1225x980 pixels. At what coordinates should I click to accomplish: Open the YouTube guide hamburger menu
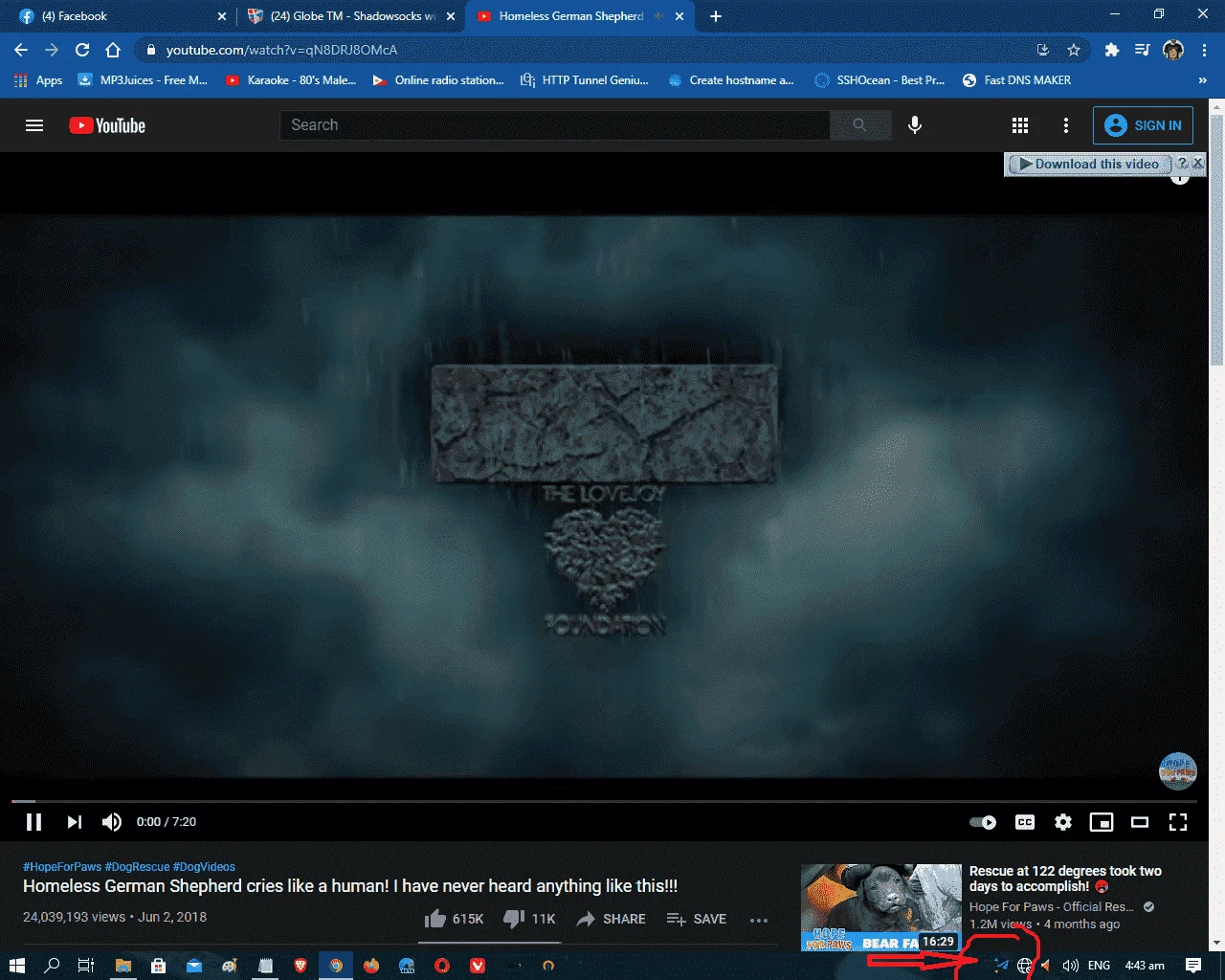(34, 125)
